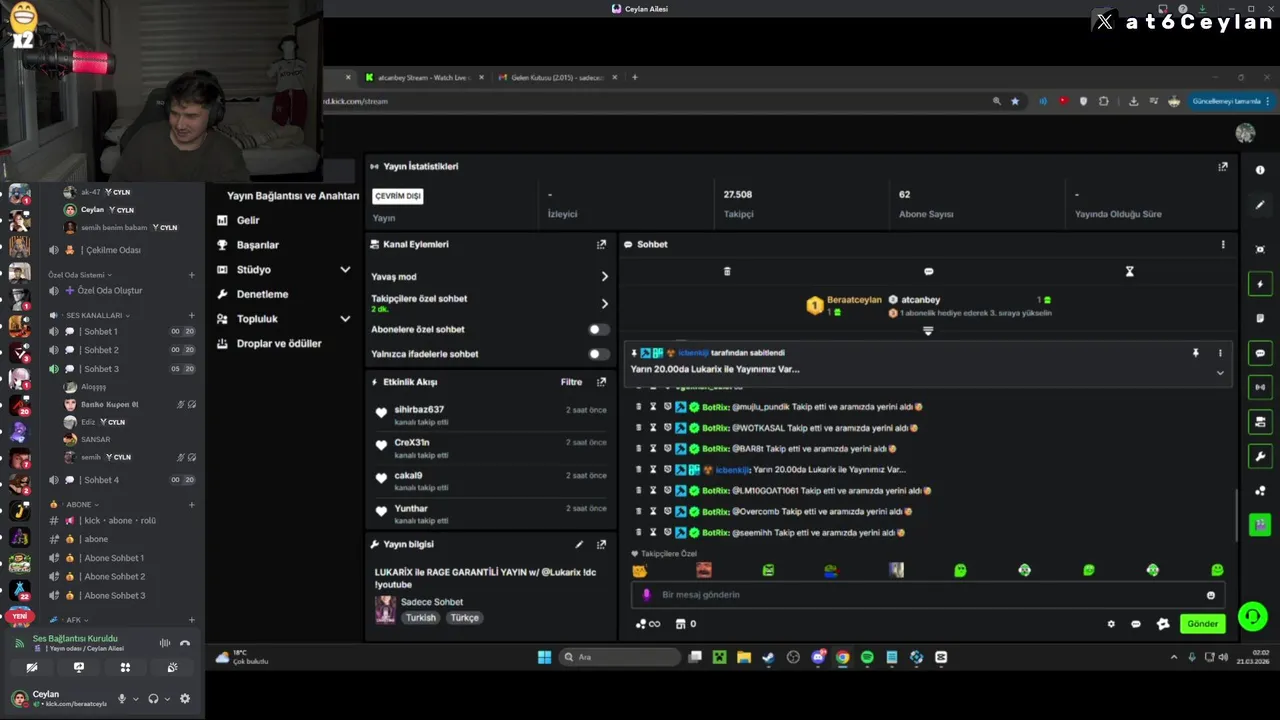
Task: Click the wrench icon in right sidebar
Action: point(1260,457)
